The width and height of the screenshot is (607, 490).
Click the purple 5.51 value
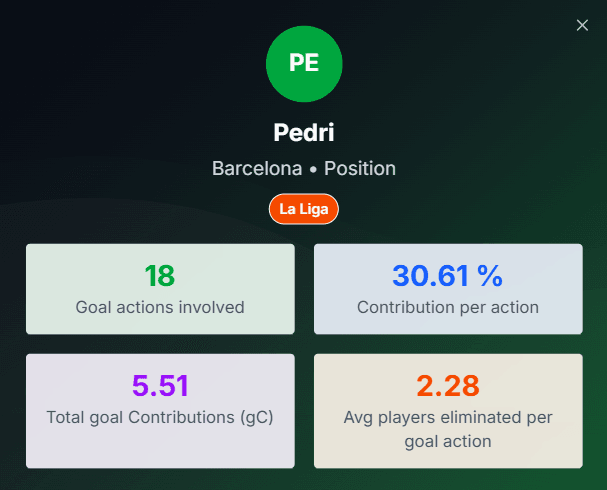[x=160, y=385]
